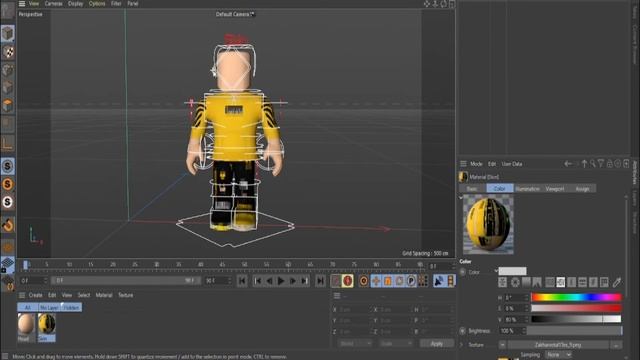
Task: Click the Attribute Manager search magnifier
Action: [593, 164]
